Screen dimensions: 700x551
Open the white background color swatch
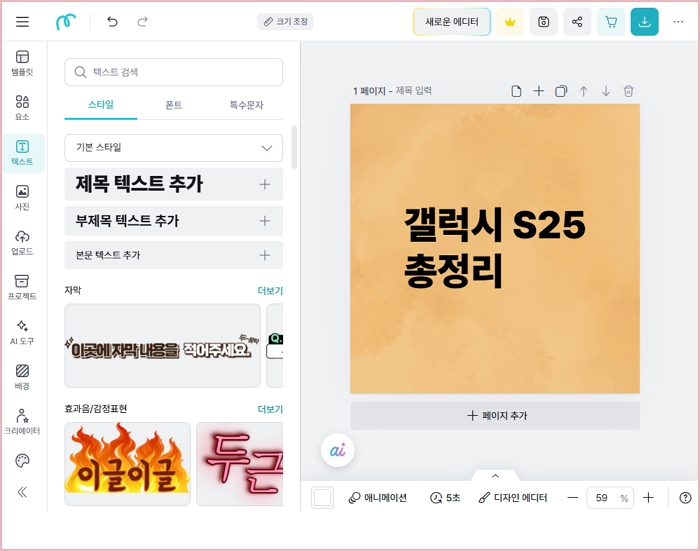click(322, 497)
